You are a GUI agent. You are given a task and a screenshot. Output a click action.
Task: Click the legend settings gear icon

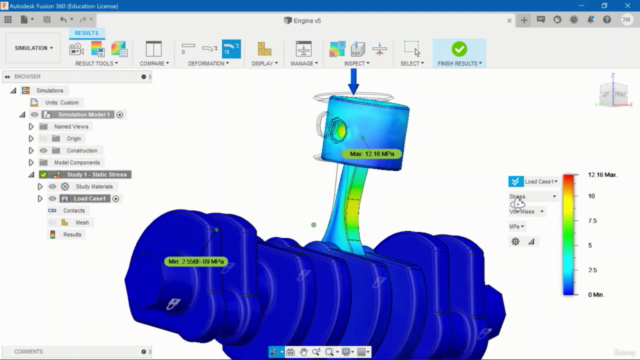click(516, 242)
